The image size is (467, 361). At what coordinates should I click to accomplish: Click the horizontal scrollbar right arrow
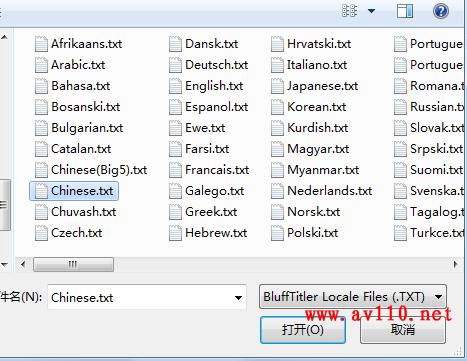(x=455, y=265)
